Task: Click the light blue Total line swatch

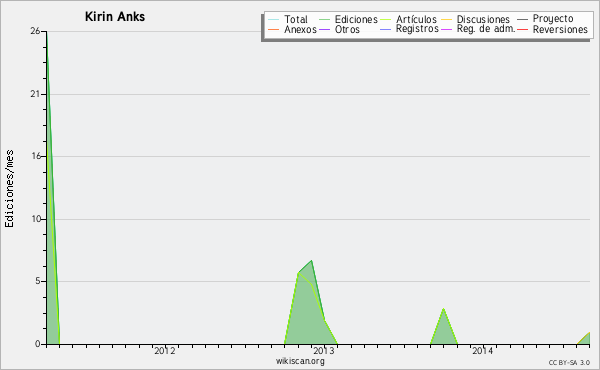Action: [x=274, y=20]
